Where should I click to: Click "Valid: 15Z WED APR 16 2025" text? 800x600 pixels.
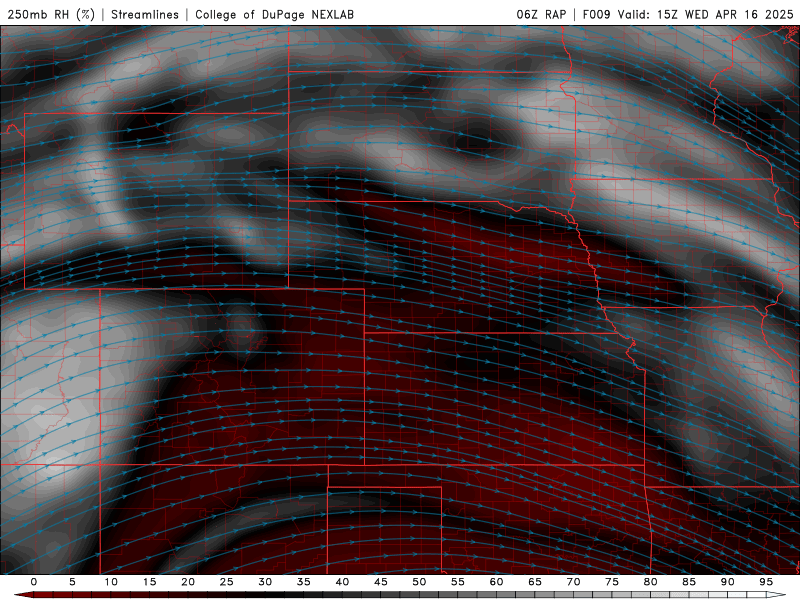706,14
